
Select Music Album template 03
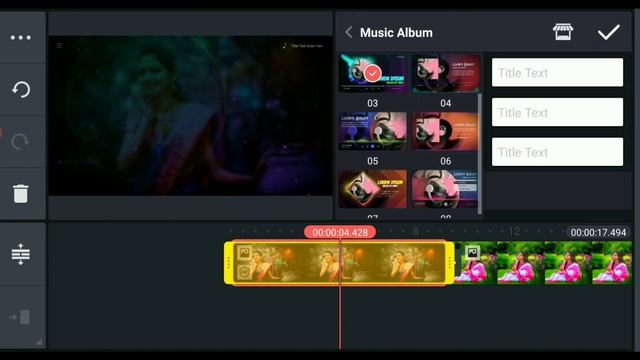pyautogui.click(x=373, y=73)
